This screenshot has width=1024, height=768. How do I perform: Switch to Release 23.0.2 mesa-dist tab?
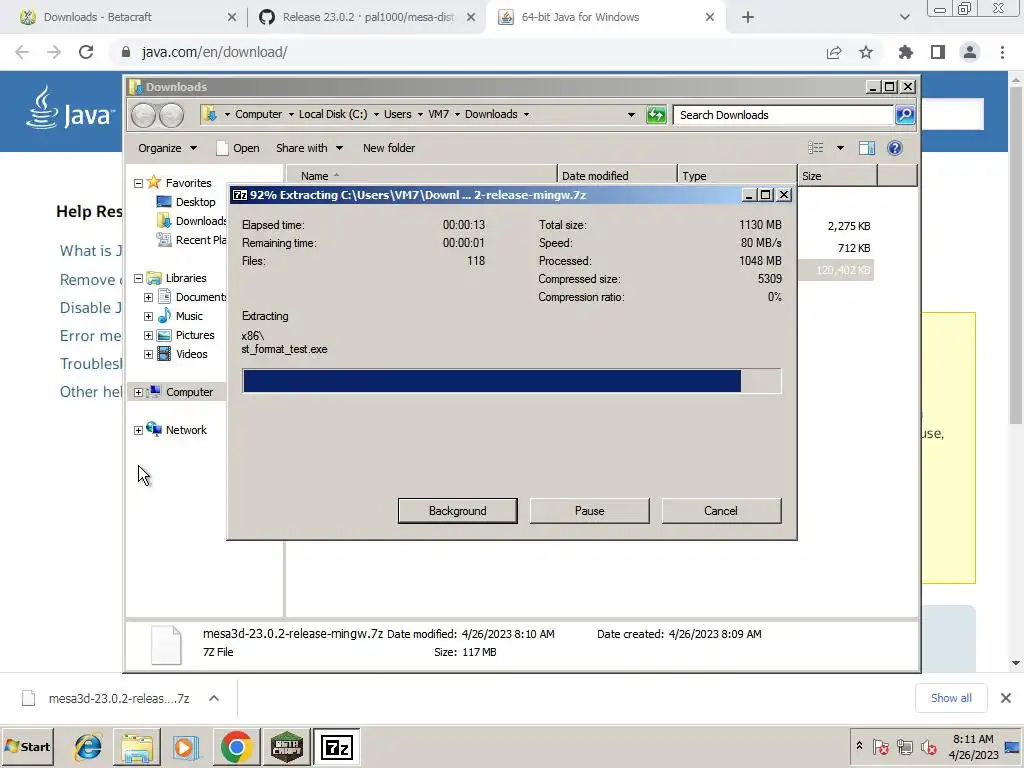pyautogui.click(x=366, y=17)
